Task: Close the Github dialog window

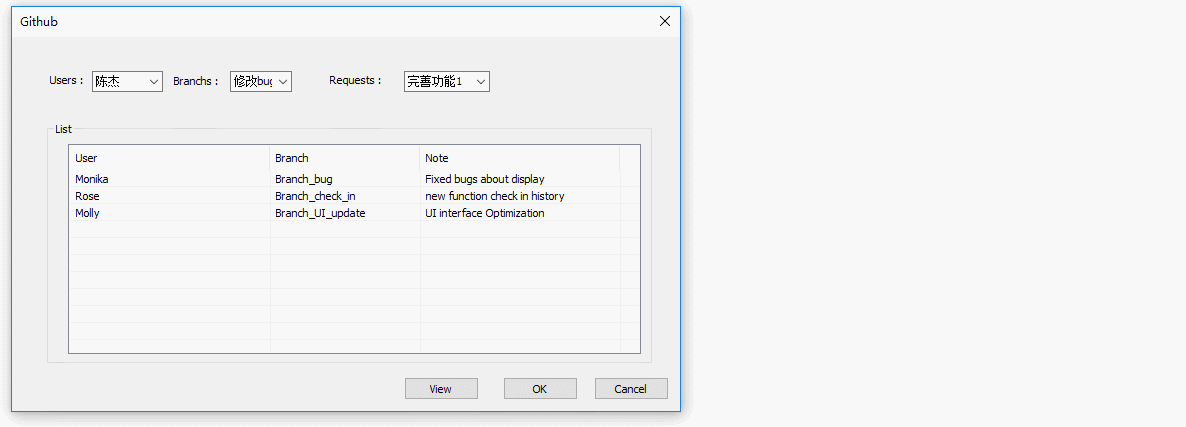Action: coord(665,21)
